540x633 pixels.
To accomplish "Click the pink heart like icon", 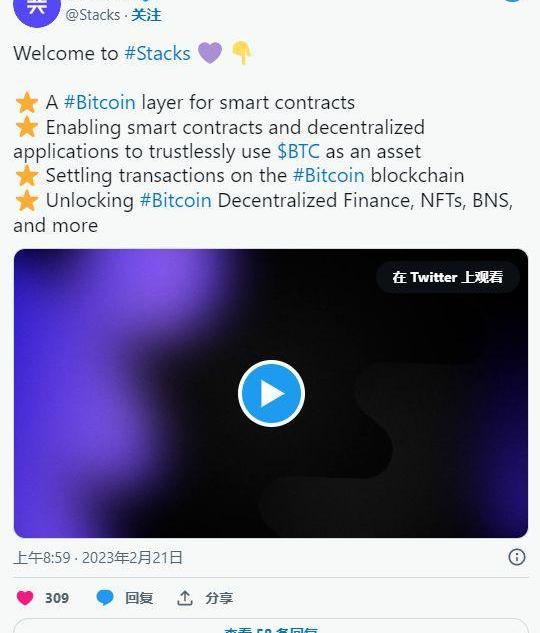I will (25, 598).
